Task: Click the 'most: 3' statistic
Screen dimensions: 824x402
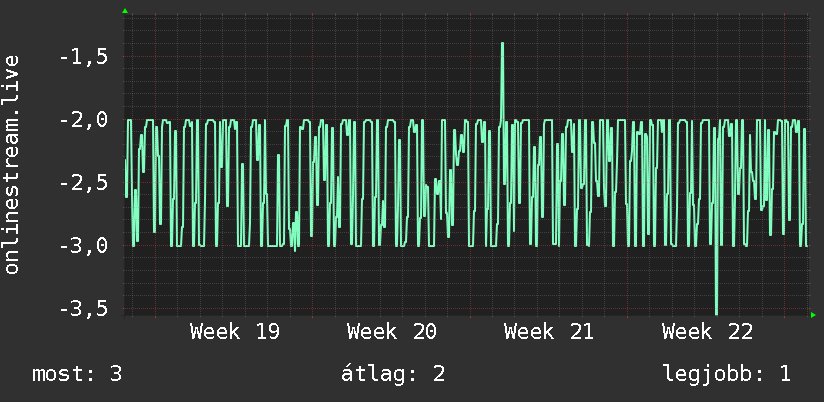Action: click(77, 374)
